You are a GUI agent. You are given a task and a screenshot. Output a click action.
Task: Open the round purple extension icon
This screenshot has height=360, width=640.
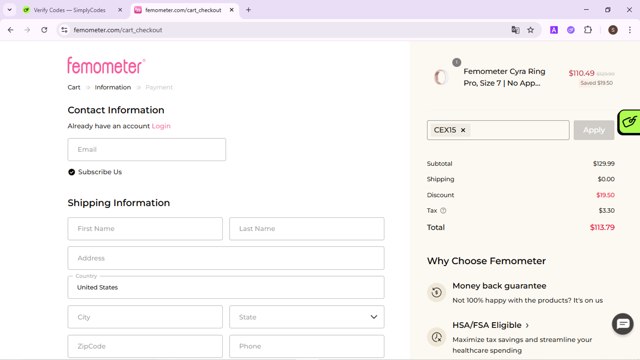[571, 30]
